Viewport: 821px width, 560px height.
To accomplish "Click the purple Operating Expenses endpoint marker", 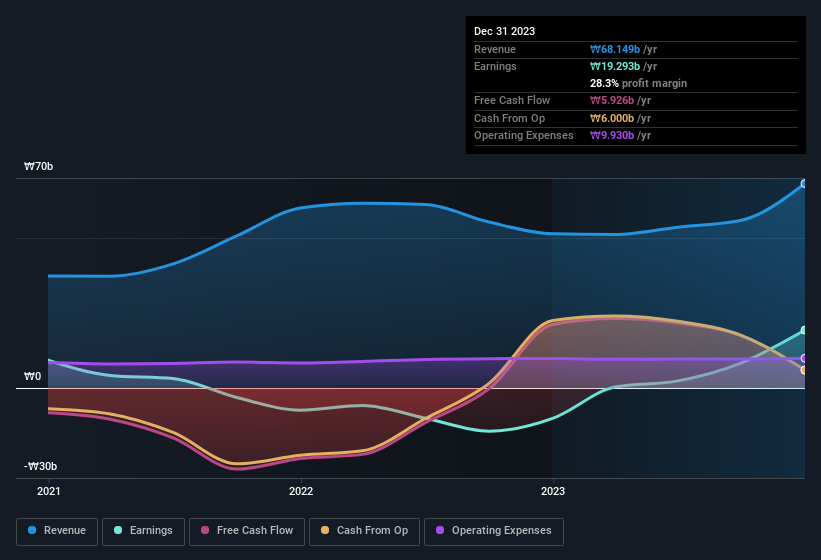I will (804, 358).
